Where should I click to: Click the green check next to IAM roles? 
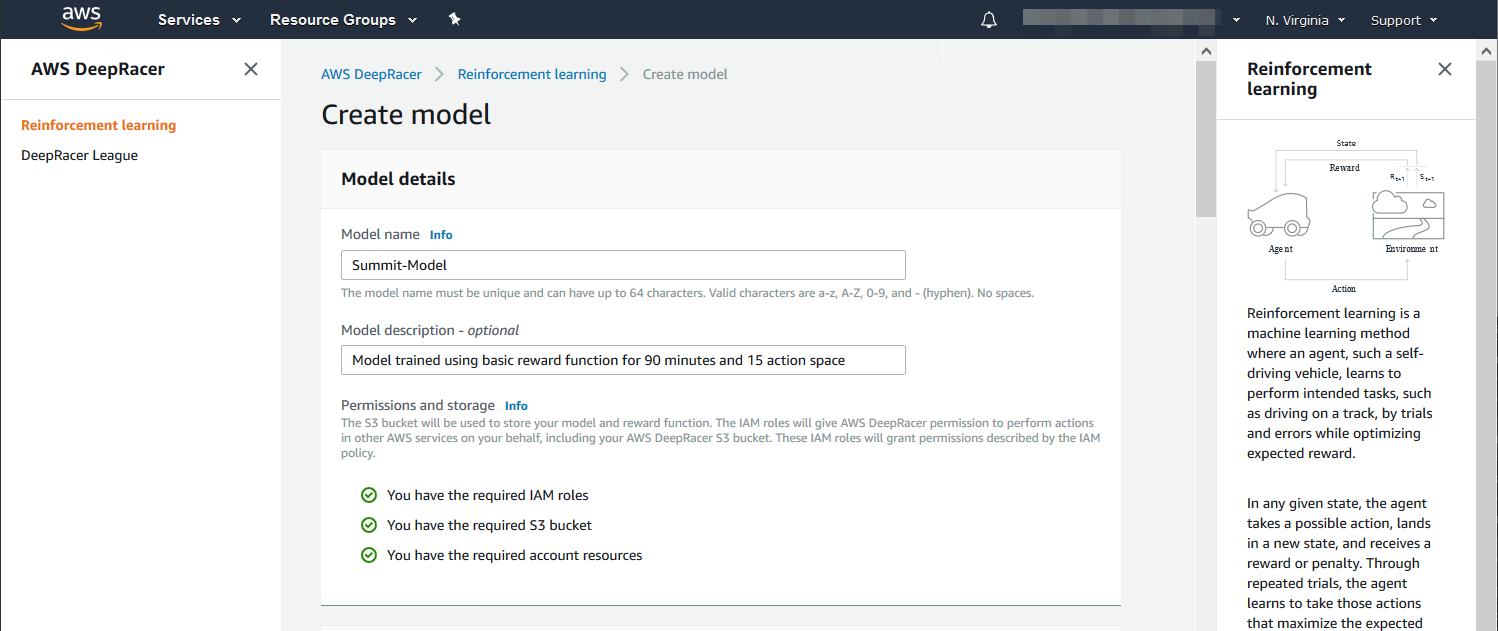coord(369,495)
